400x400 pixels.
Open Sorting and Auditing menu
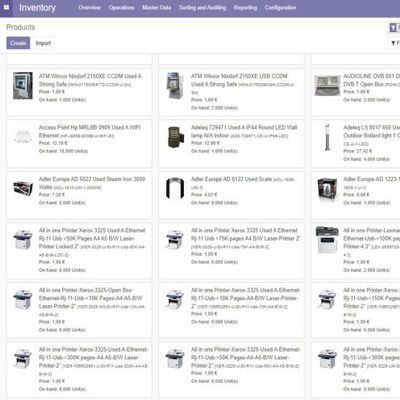pyautogui.click(x=202, y=8)
